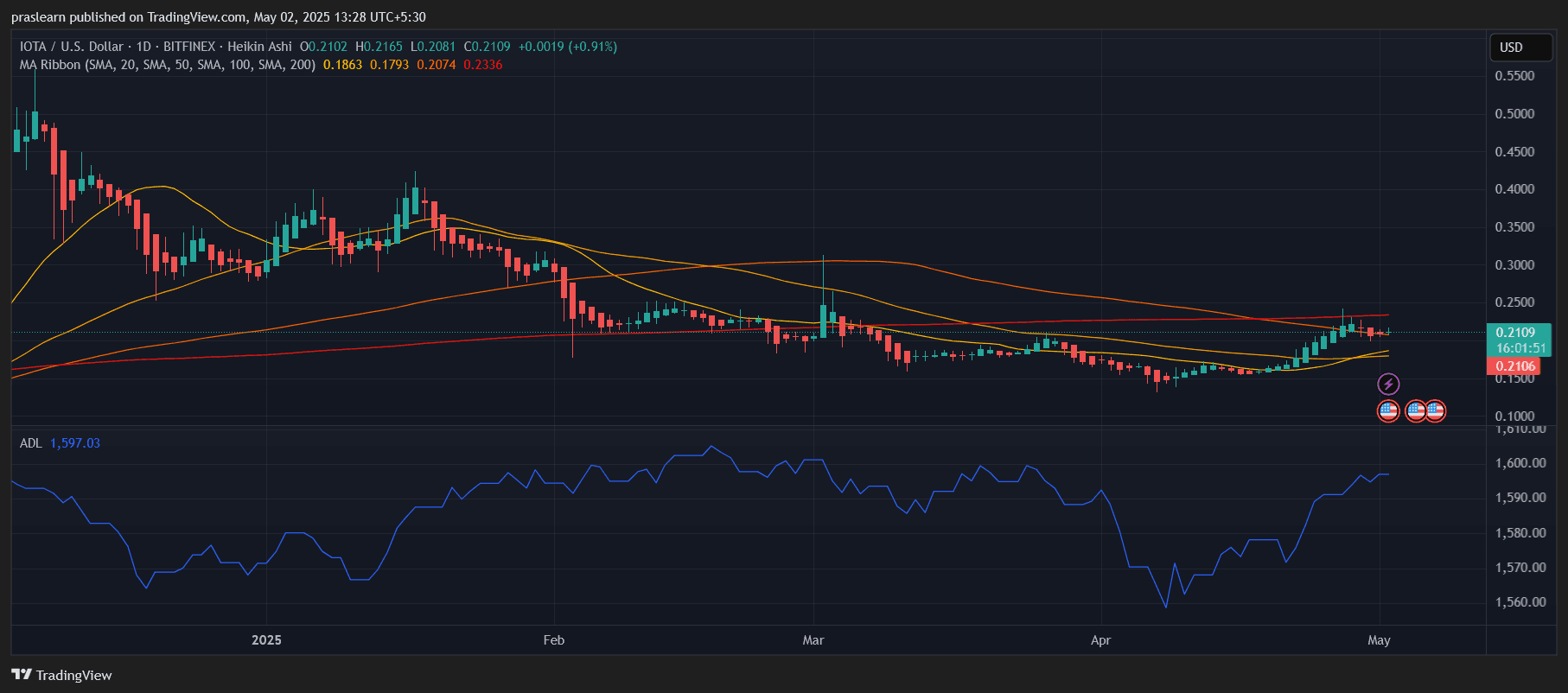1568x693 pixels.
Task: Click the Apr label on time axis
Action: point(1100,640)
